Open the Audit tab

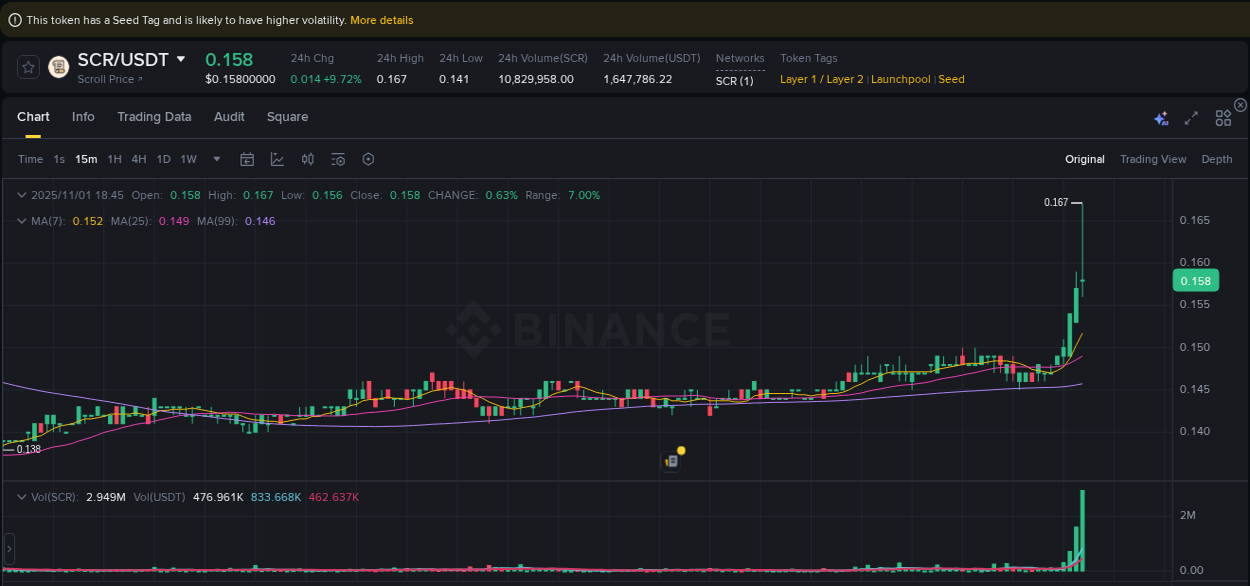coord(229,117)
